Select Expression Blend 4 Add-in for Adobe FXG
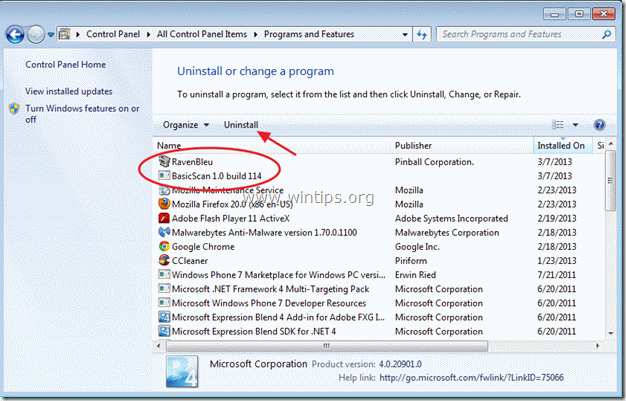 pos(278,318)
